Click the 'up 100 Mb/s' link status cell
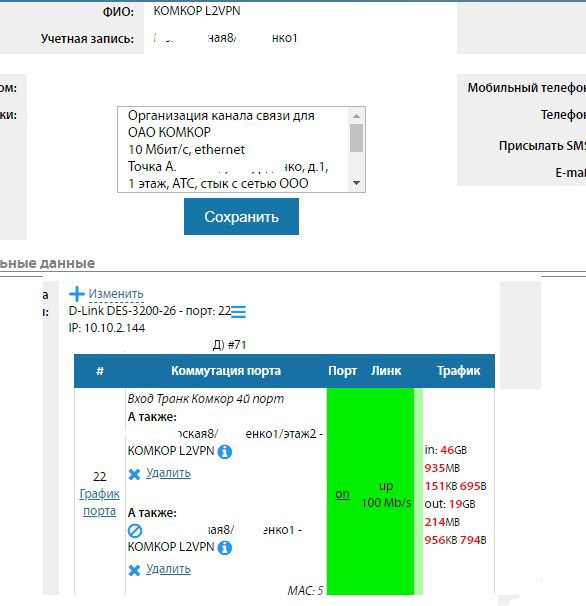Screen dimensions: 586x606 click(x=386, y=494)
